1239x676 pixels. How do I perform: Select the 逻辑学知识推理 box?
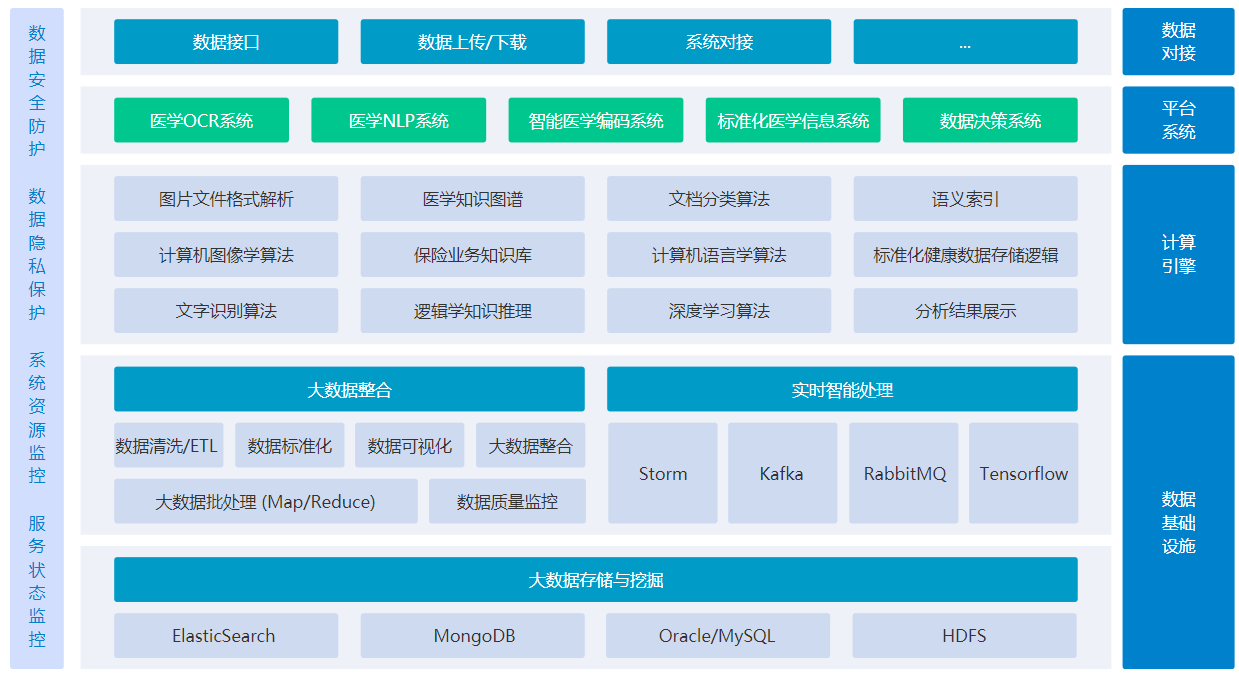coord(472,311)
